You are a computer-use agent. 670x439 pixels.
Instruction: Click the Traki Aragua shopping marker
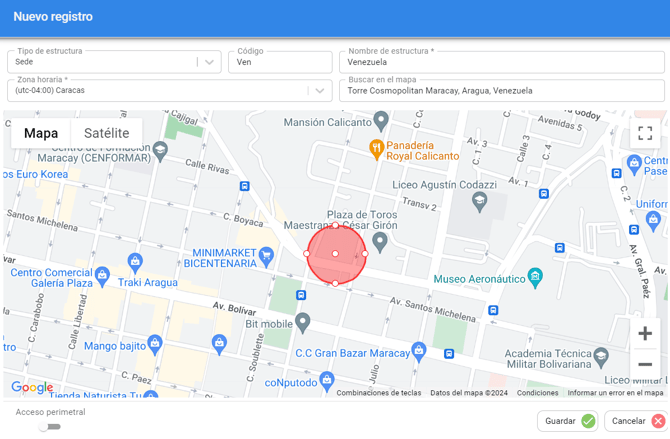[x=135, y=262]
